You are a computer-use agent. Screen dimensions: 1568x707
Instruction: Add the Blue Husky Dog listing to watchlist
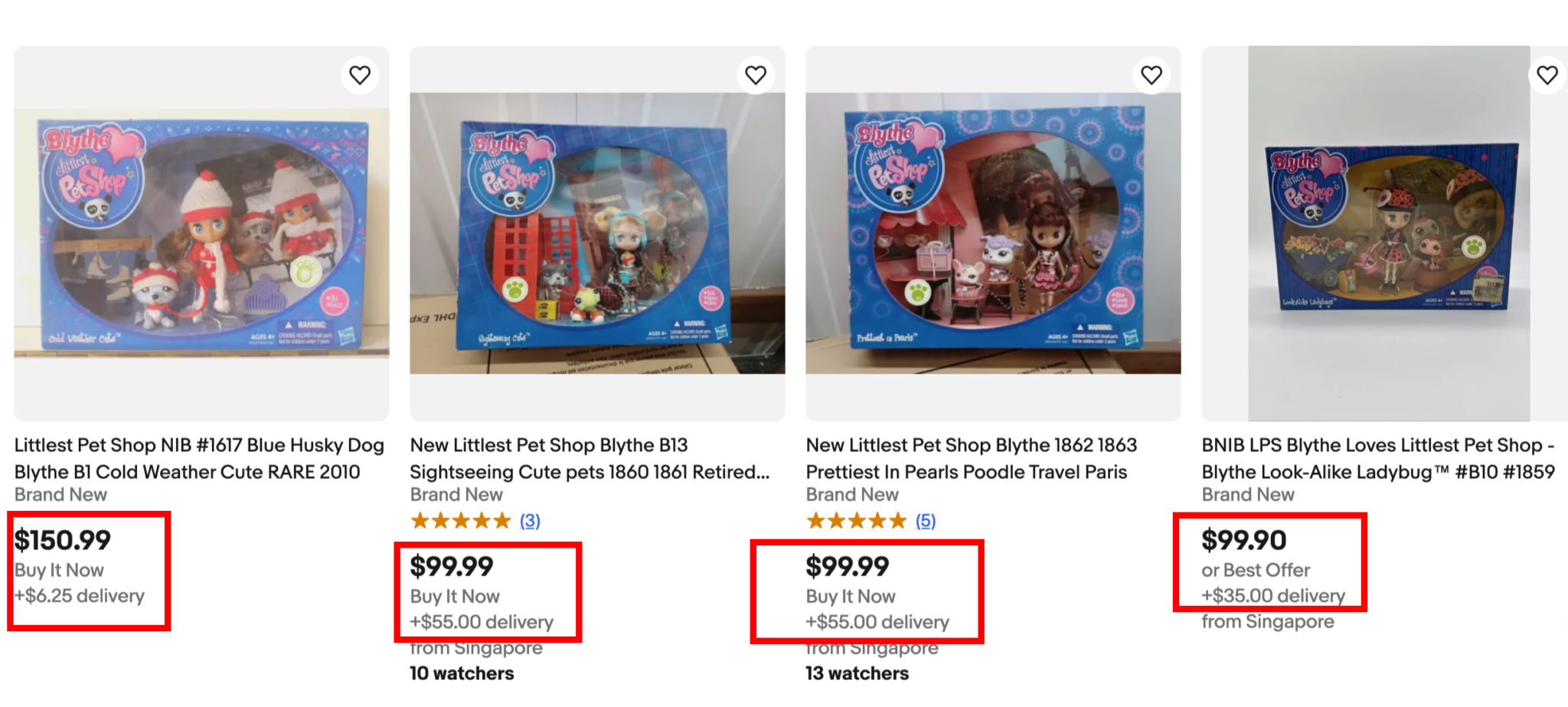click(360, 74)
